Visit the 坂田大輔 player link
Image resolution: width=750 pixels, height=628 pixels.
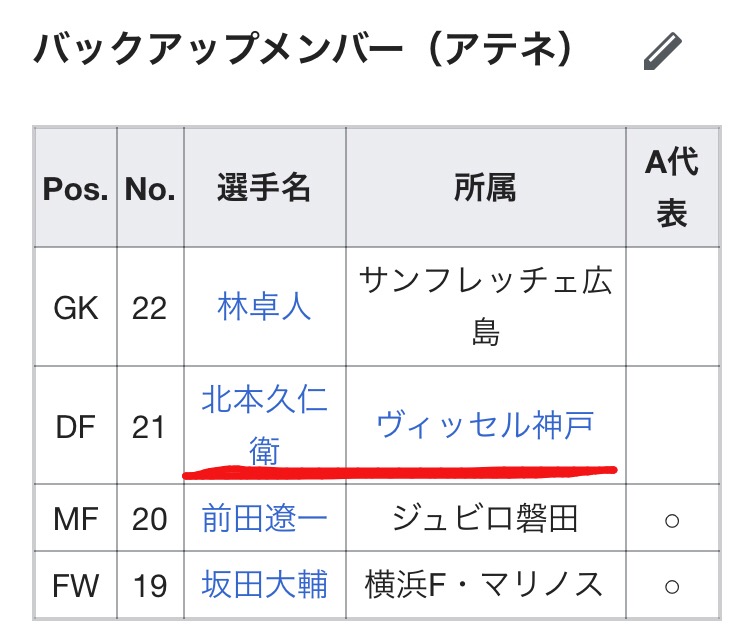click(x=264, y=584)
